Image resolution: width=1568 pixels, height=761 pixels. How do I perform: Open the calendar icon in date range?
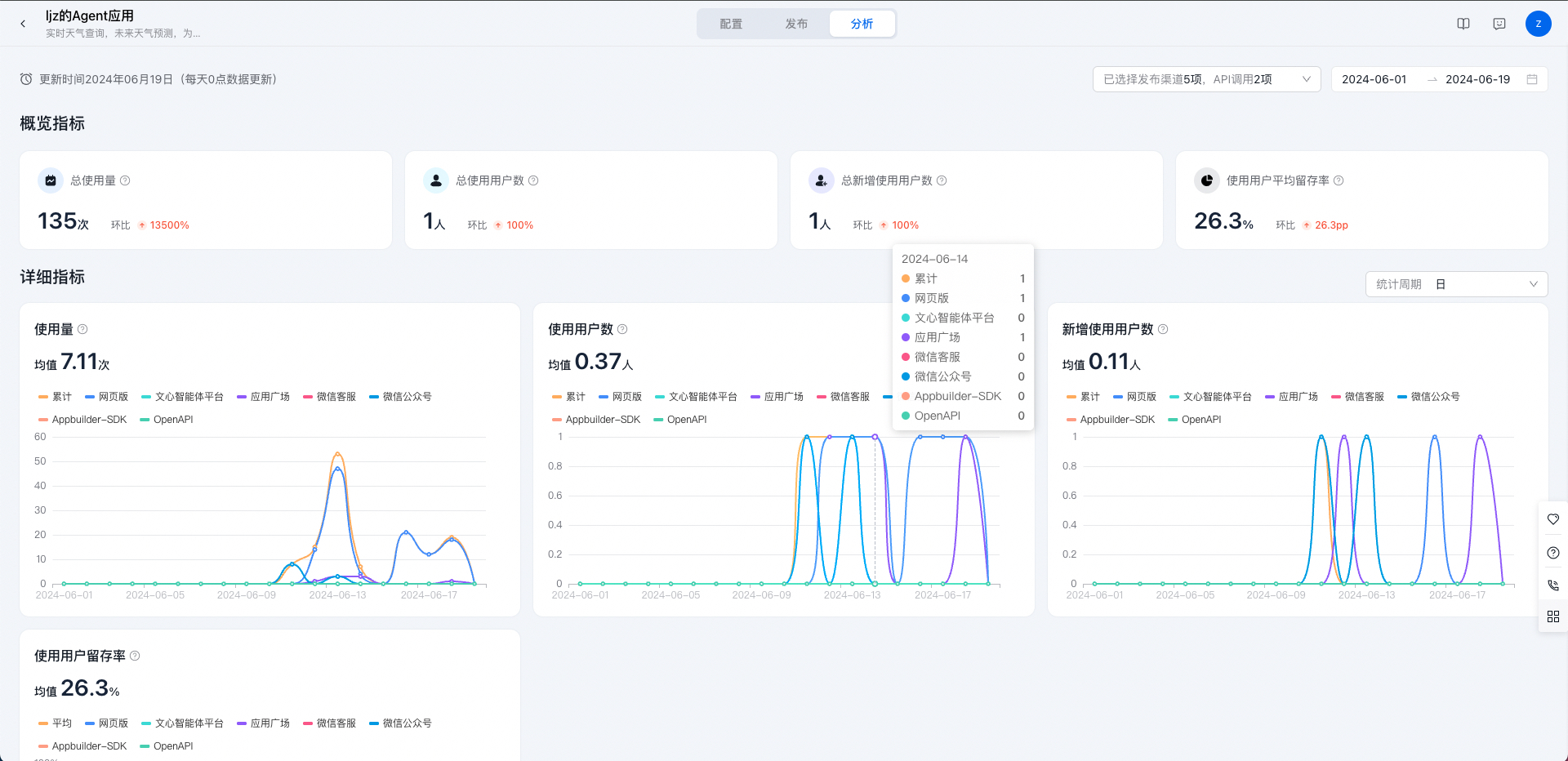coord(1532,79)
